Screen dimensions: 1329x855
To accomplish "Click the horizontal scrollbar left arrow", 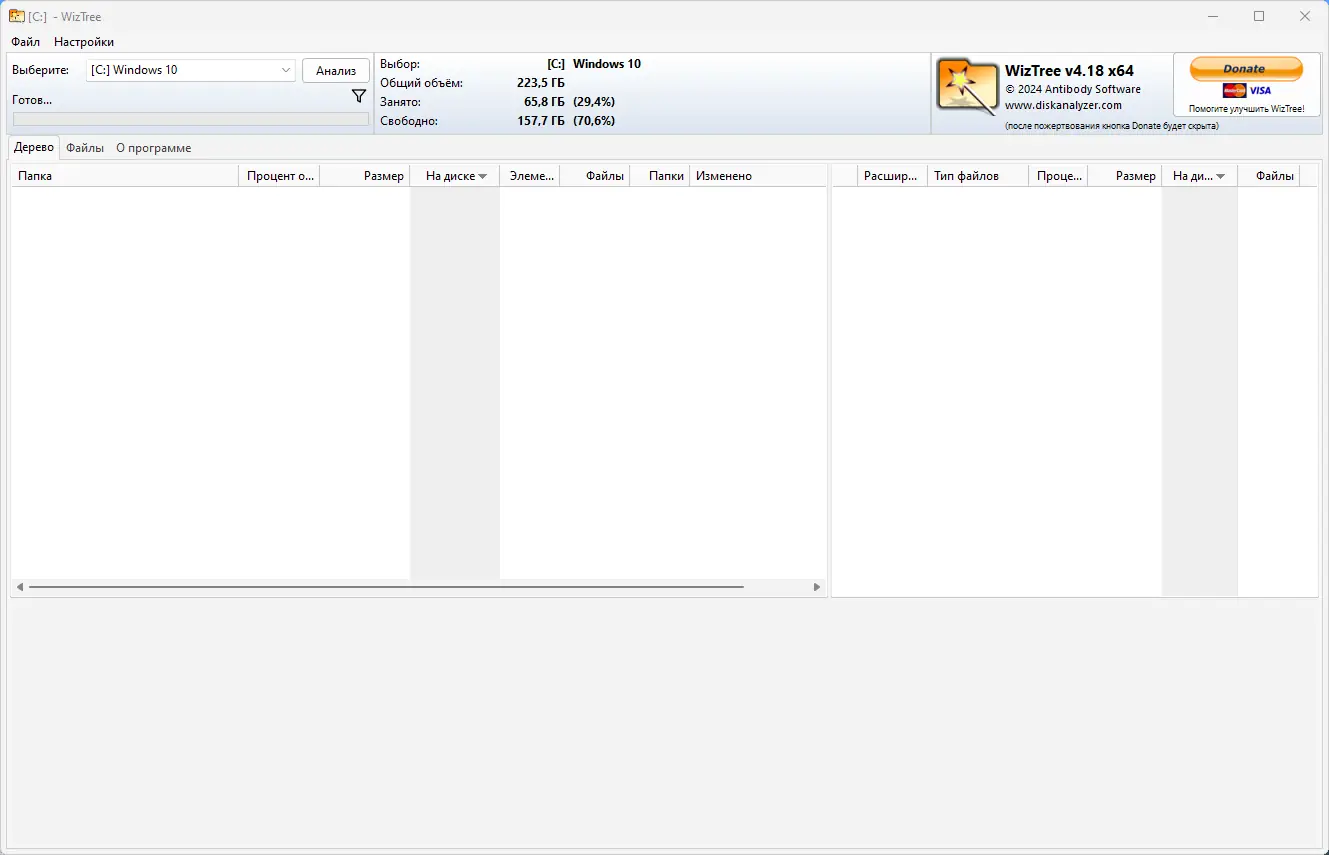I will [20, 588].
